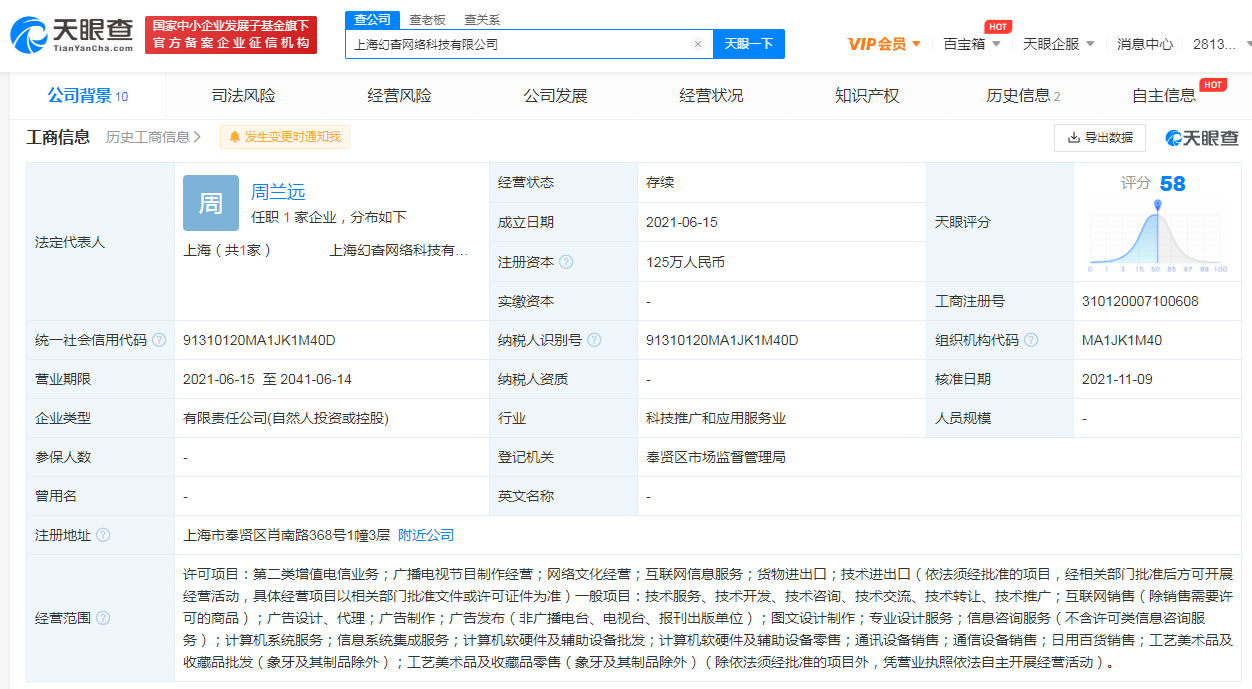Viewport: 1252px width, 689px height.
Task: Click the registered capital 125万人民币
Action: coord(685,262)
